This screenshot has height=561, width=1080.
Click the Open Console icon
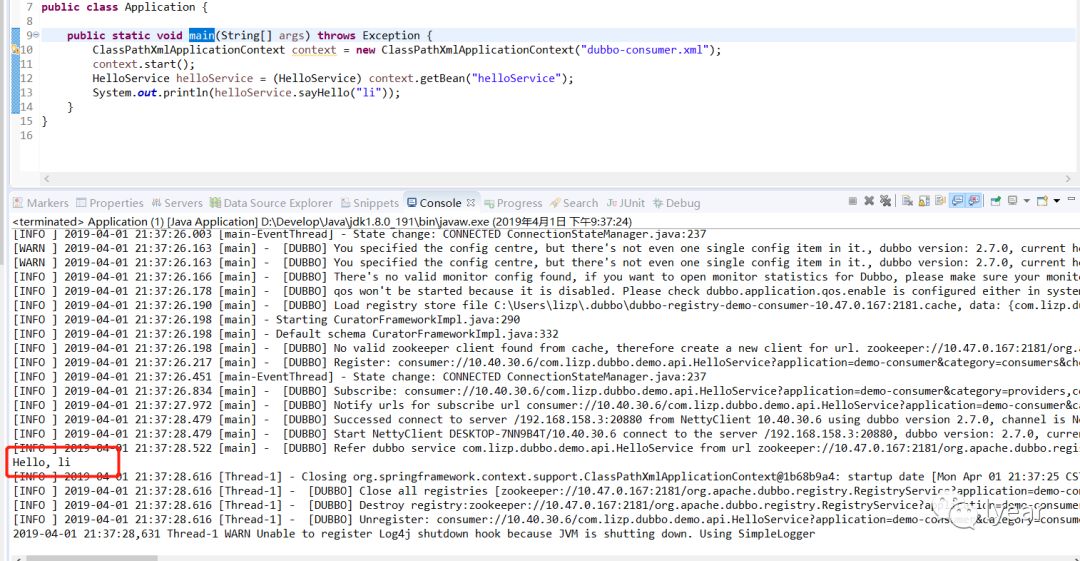tap(1042, 201)
